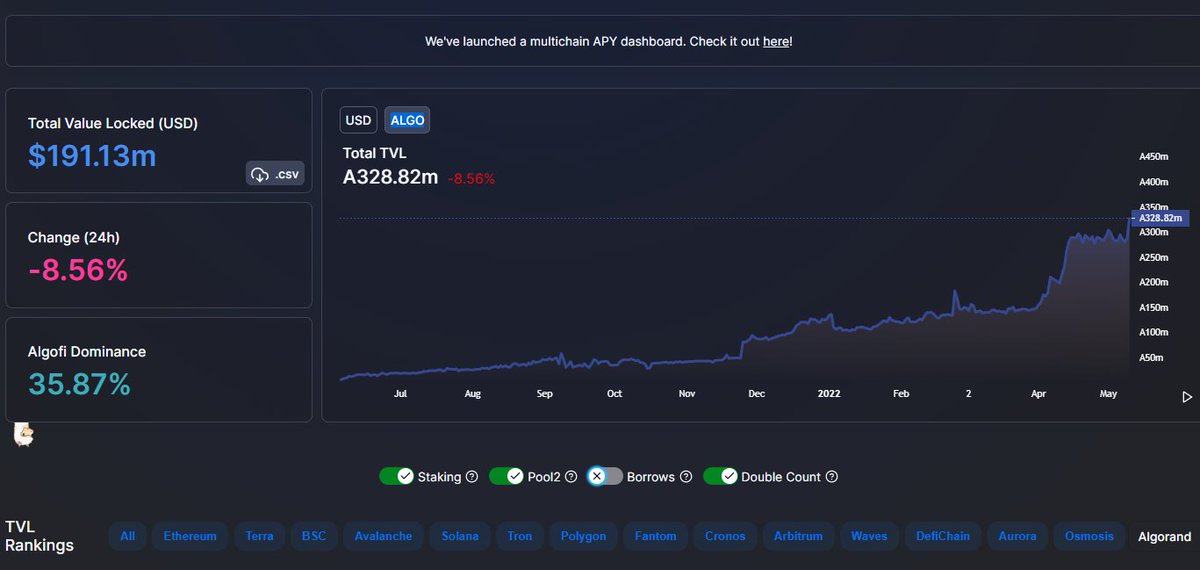Screen dimensions: 1200x570
Task: Open the llama mascot icon below Algofi Dominance
Action: pyautogui.click(x=24, y=434)
